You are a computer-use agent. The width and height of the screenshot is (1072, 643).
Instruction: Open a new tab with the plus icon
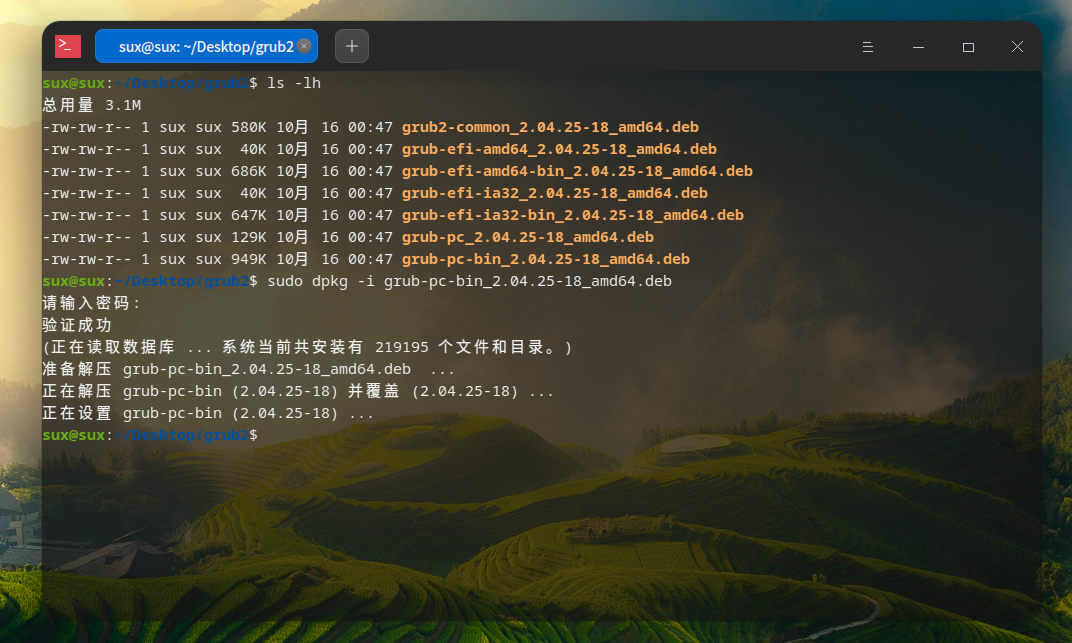351,46
